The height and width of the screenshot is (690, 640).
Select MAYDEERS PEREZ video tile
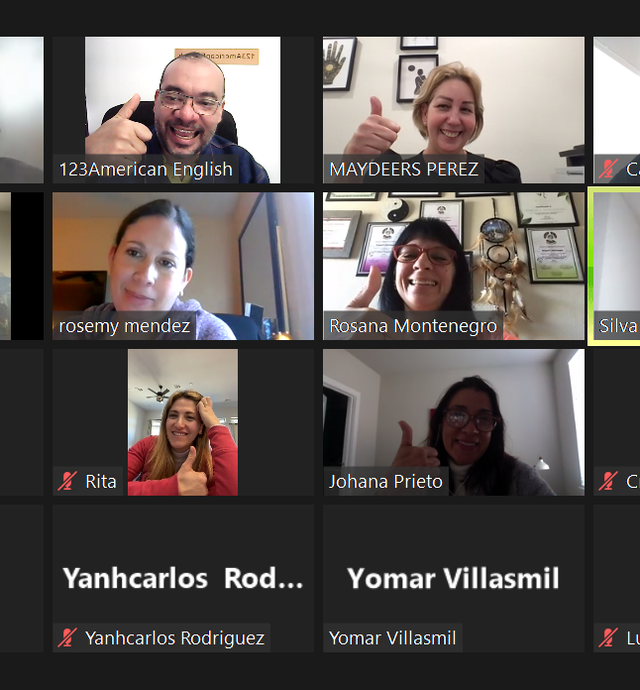[x=454, y=110]
